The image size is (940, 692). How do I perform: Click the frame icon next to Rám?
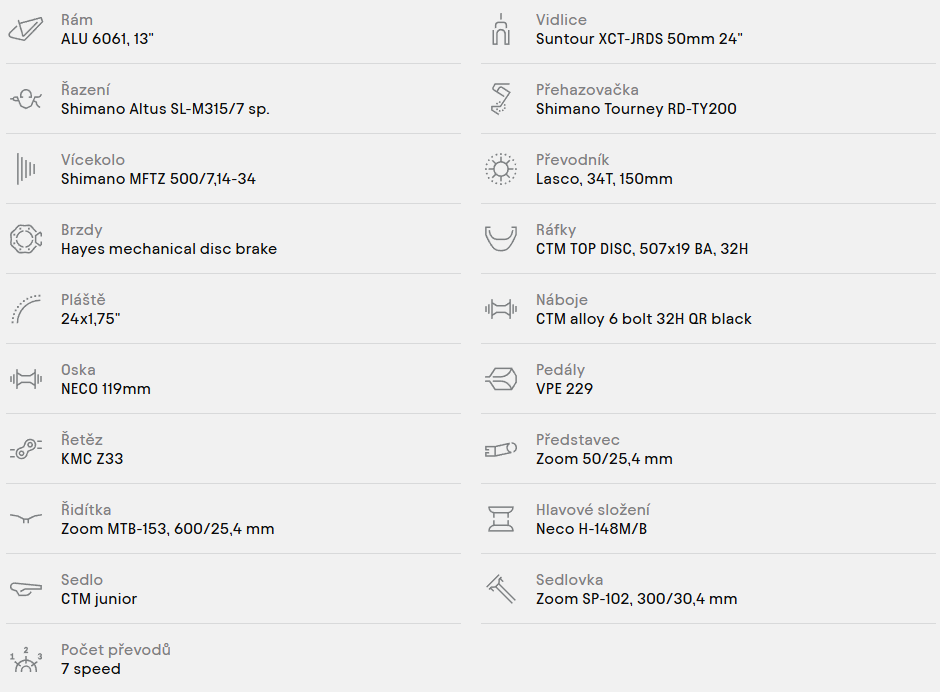click(26, 29)
